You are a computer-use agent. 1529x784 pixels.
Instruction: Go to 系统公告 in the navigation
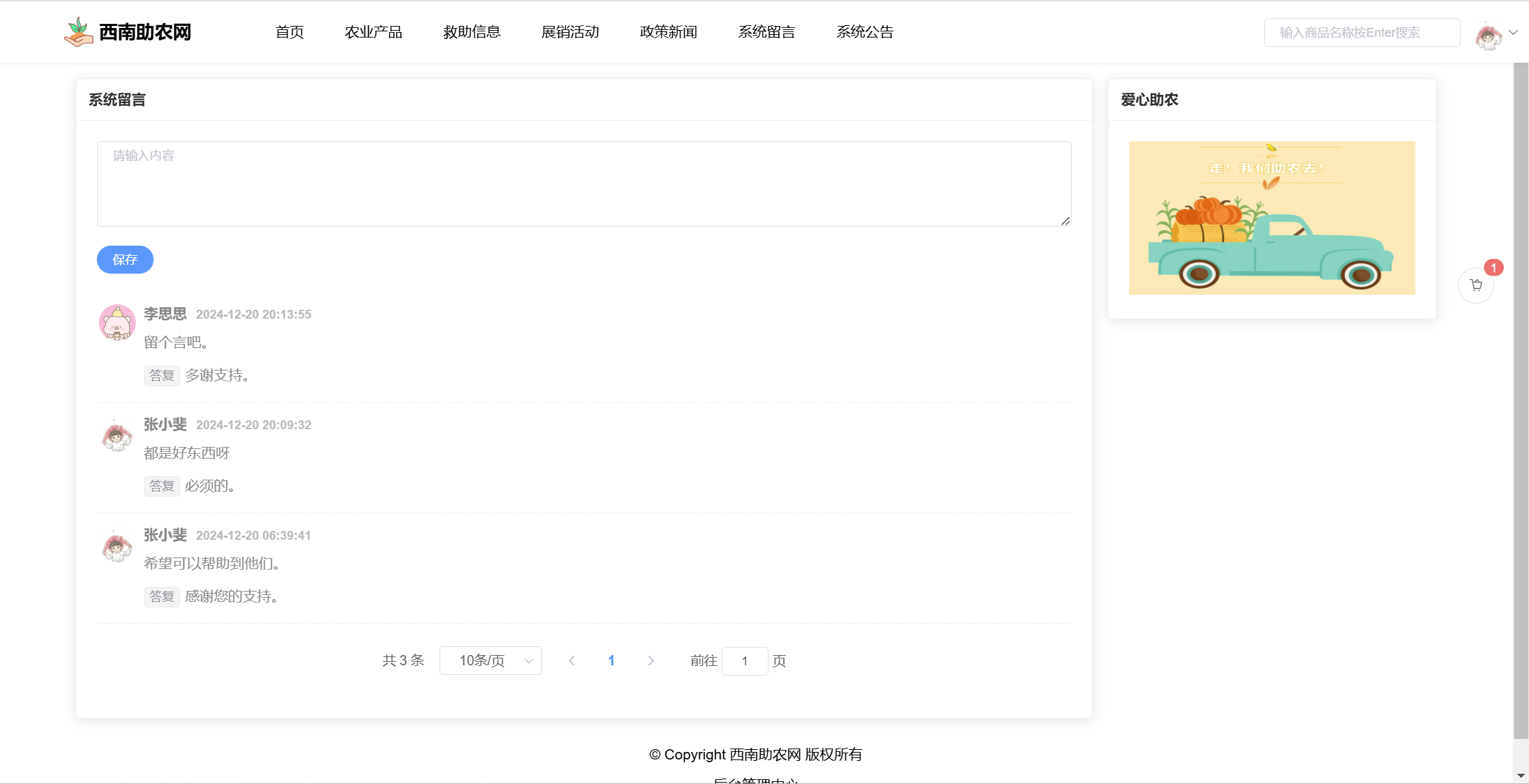tap(865, 32)
